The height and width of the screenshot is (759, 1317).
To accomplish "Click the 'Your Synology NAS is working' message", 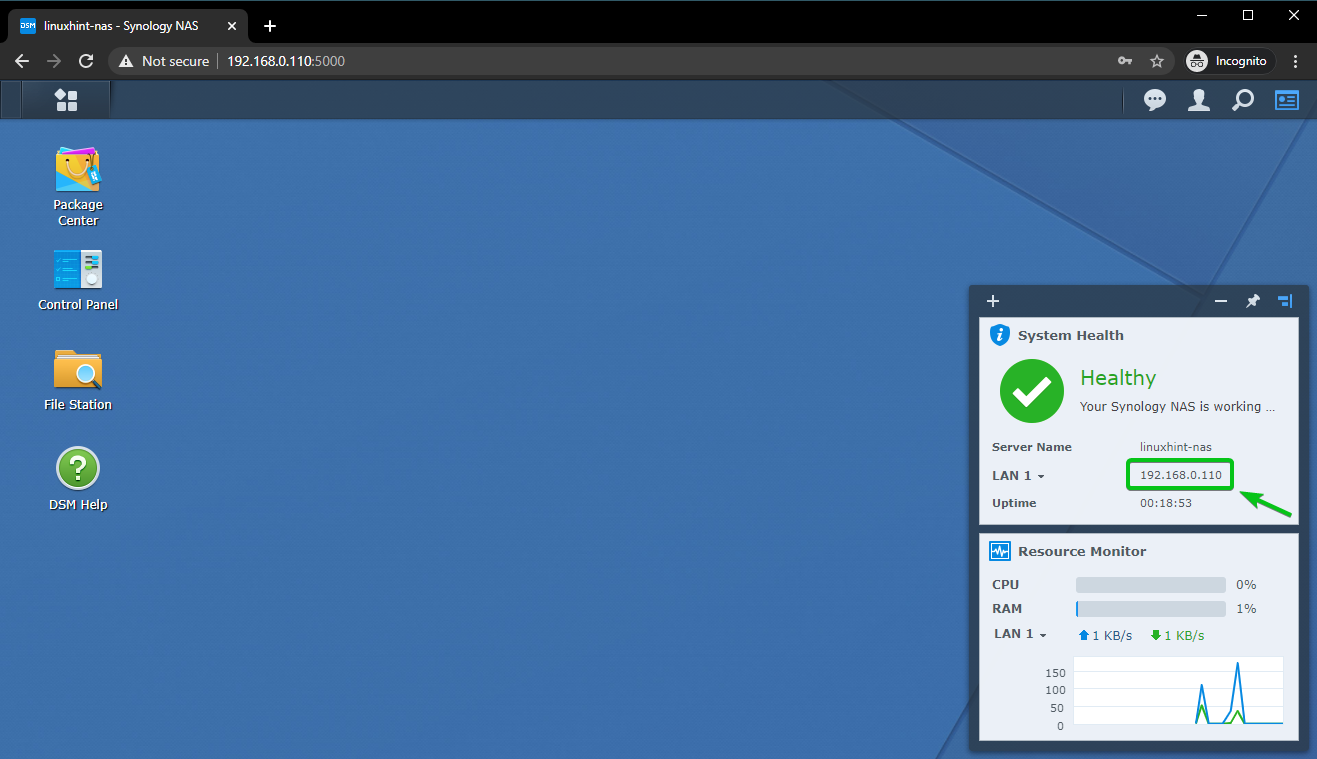I will (x=1178, y=407).
